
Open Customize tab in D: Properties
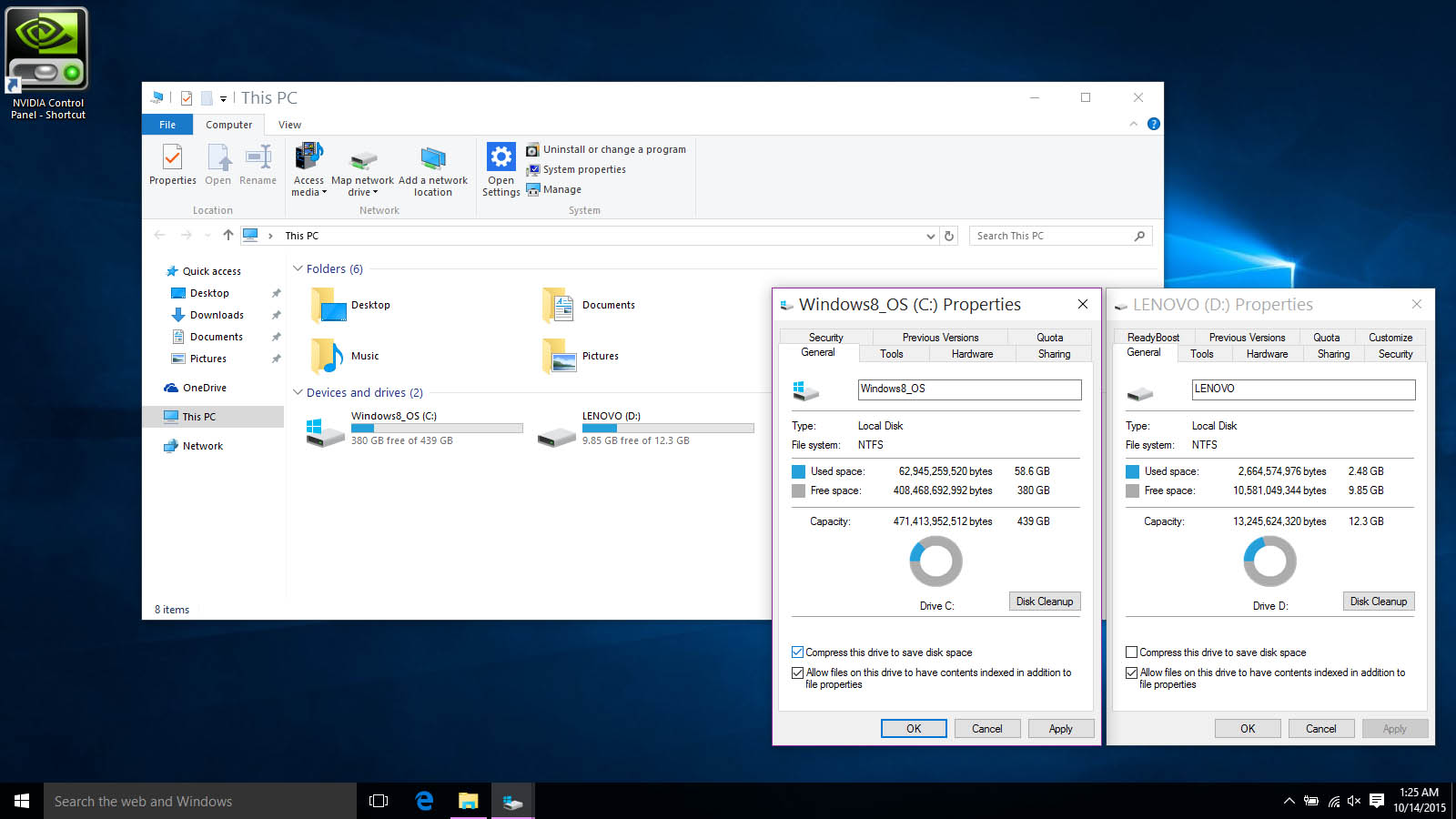point(1390,338)
